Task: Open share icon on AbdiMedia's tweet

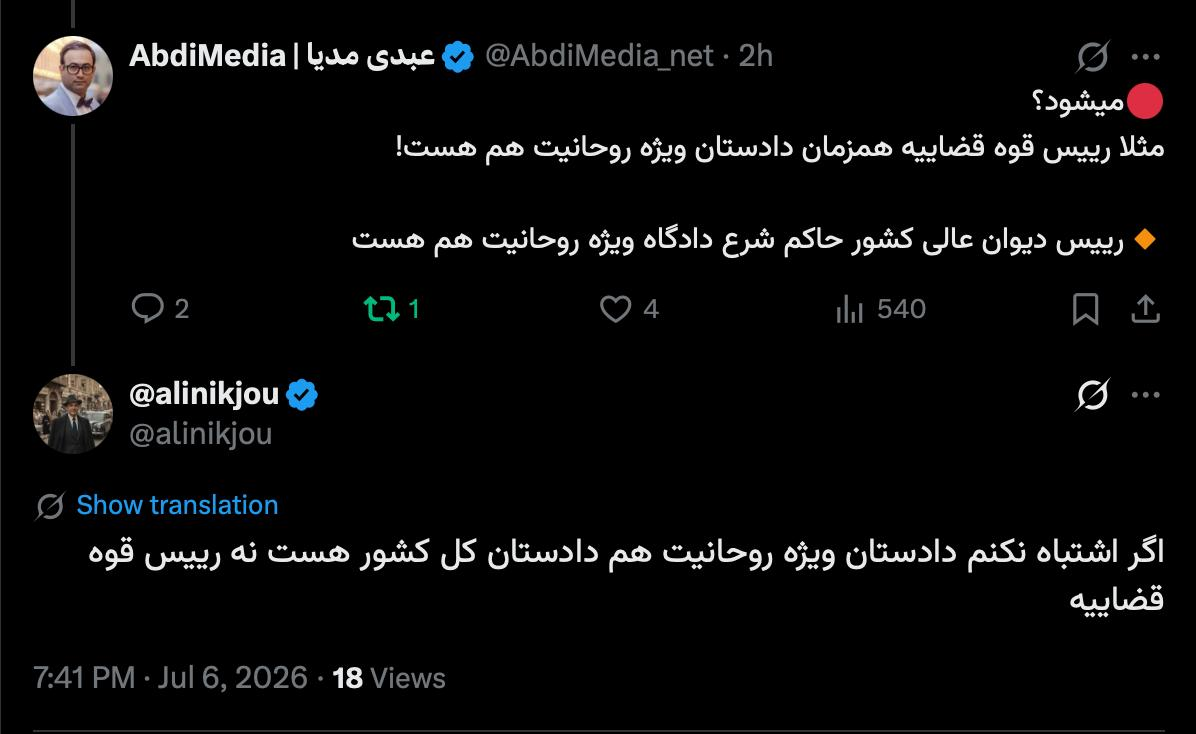Action: click(x=1145, y=308)
